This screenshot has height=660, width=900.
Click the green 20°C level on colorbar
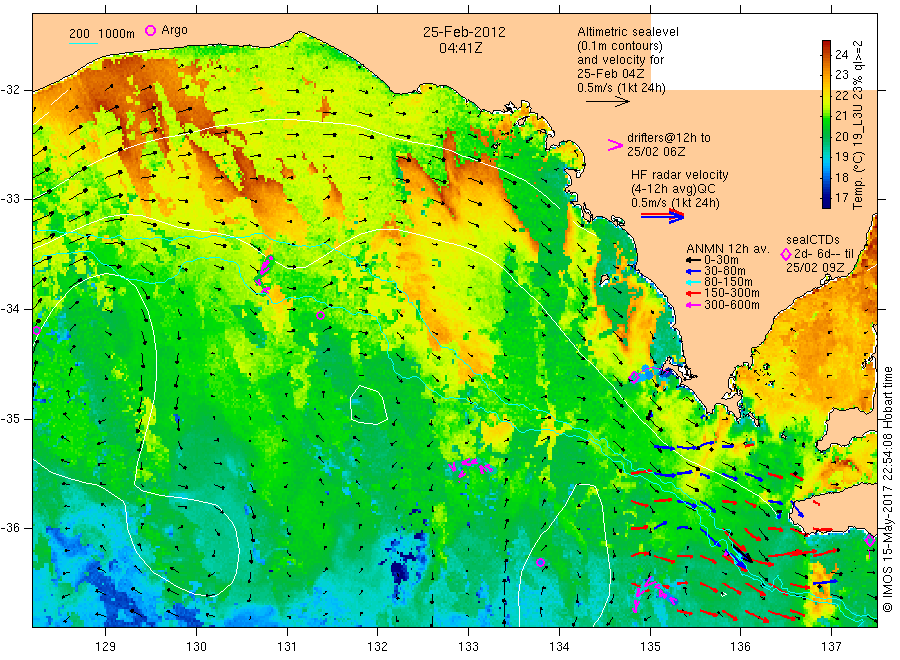pos(826,136)
